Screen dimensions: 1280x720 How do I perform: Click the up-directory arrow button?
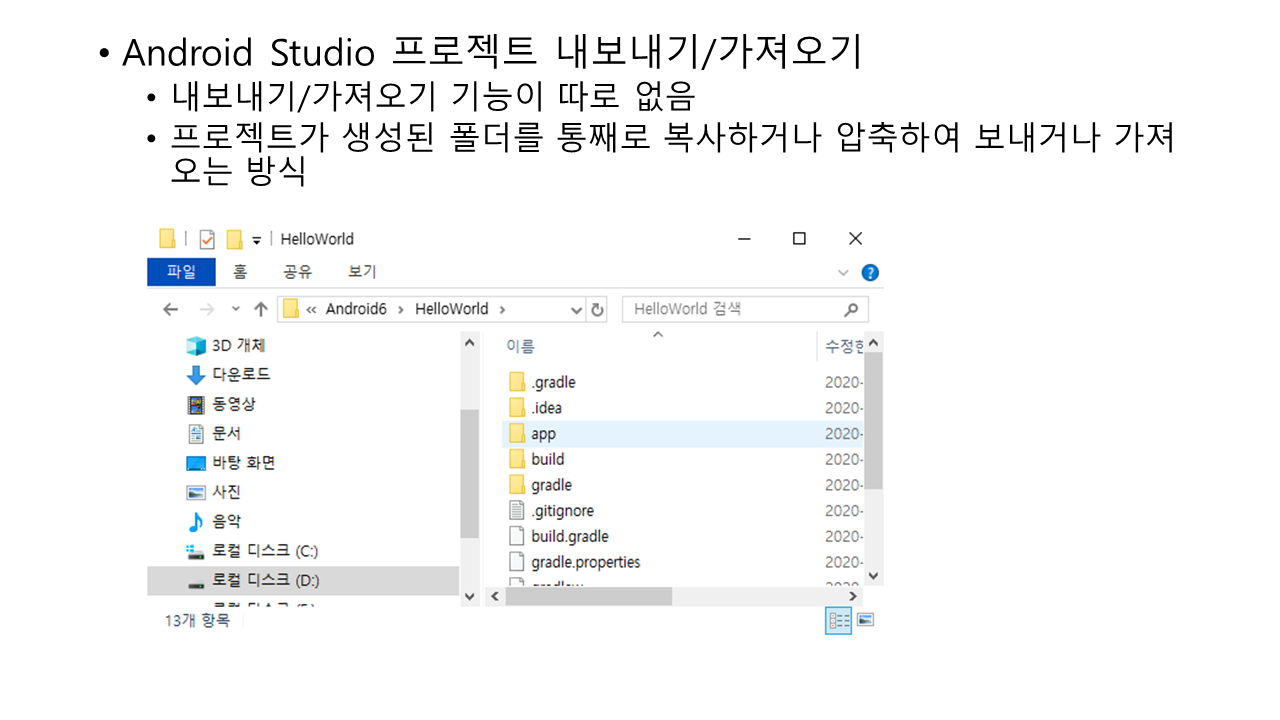[x=260, y=310]
